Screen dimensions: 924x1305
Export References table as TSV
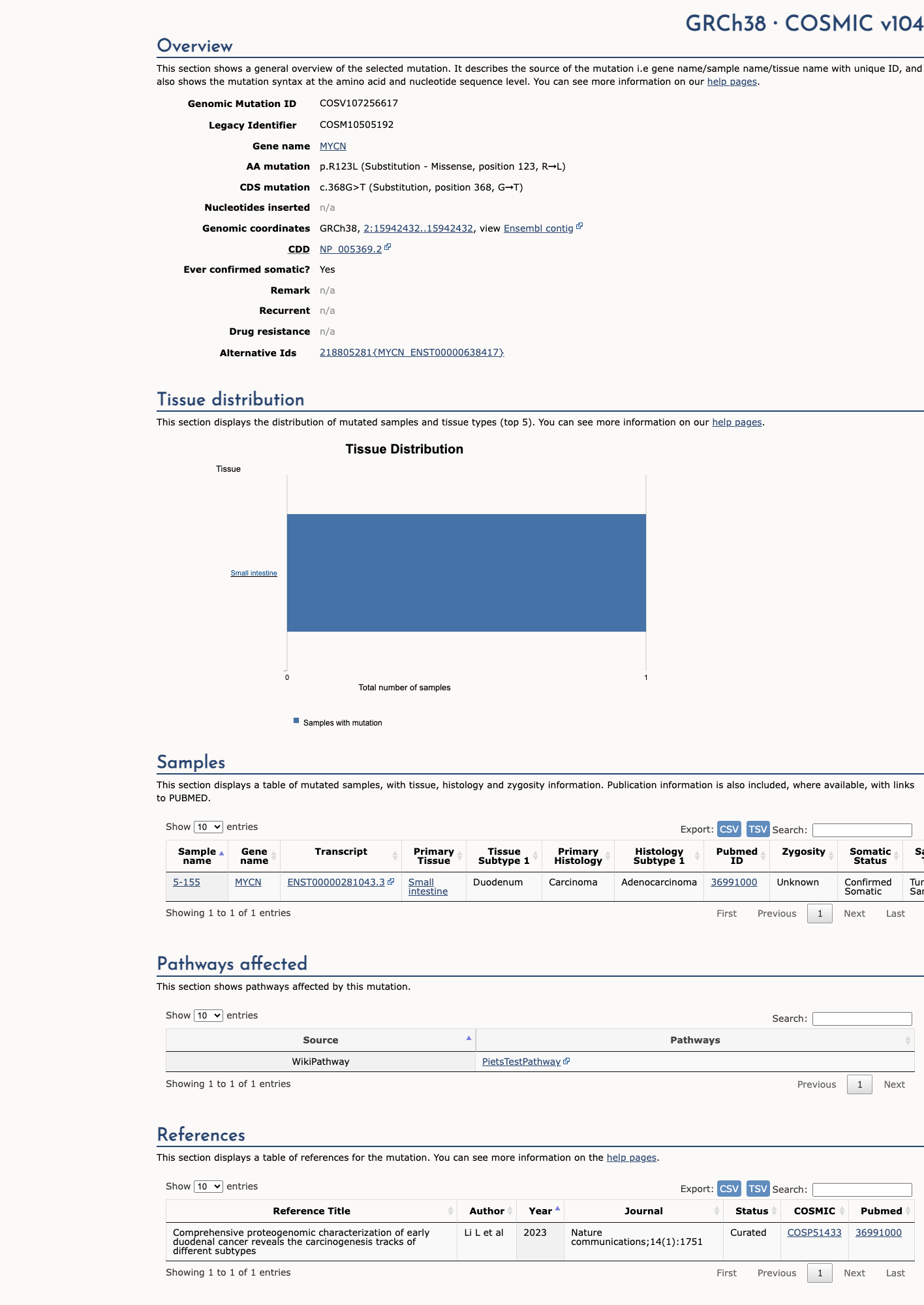[x=758, y=1188]
